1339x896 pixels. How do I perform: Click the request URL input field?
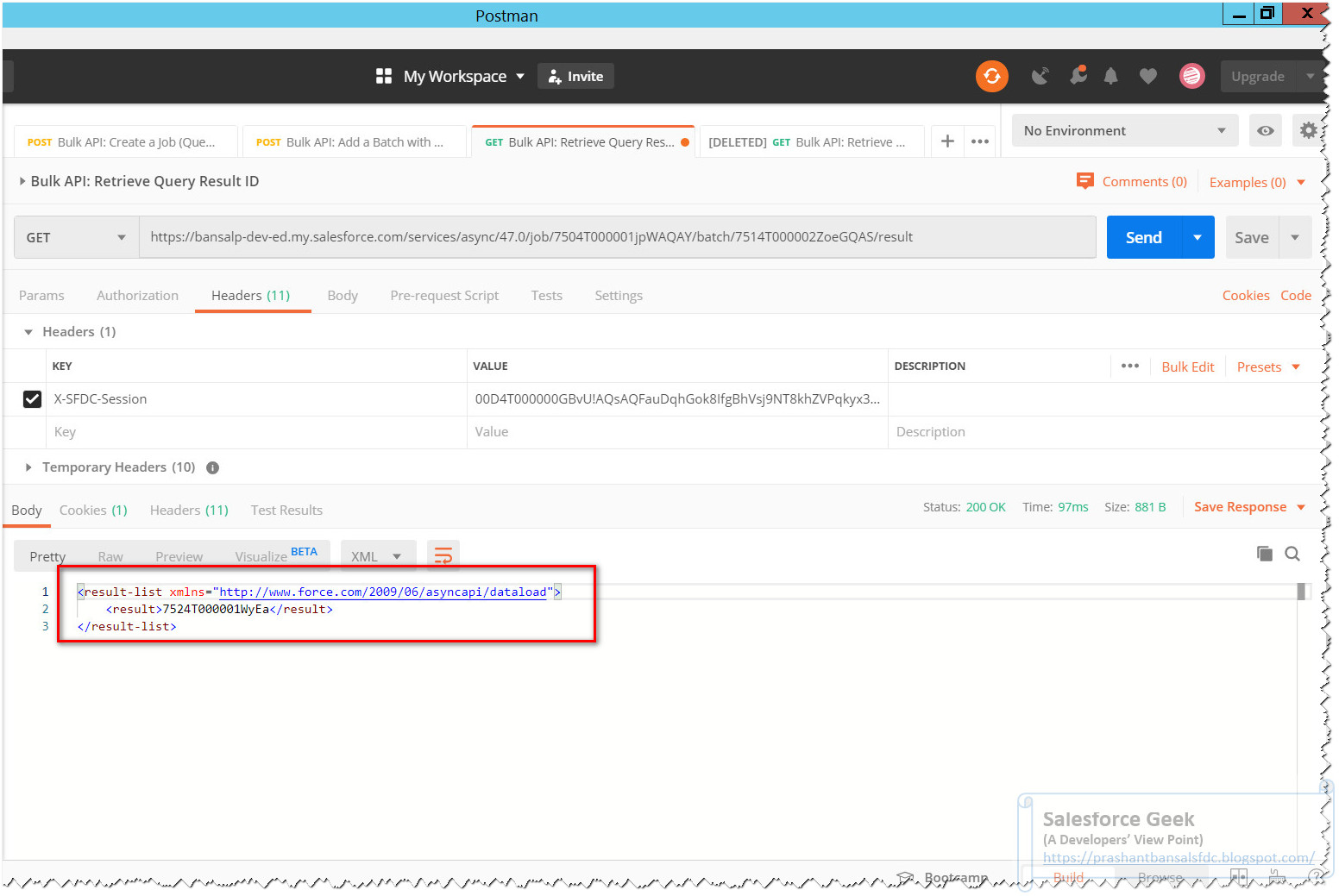point(617,237)
